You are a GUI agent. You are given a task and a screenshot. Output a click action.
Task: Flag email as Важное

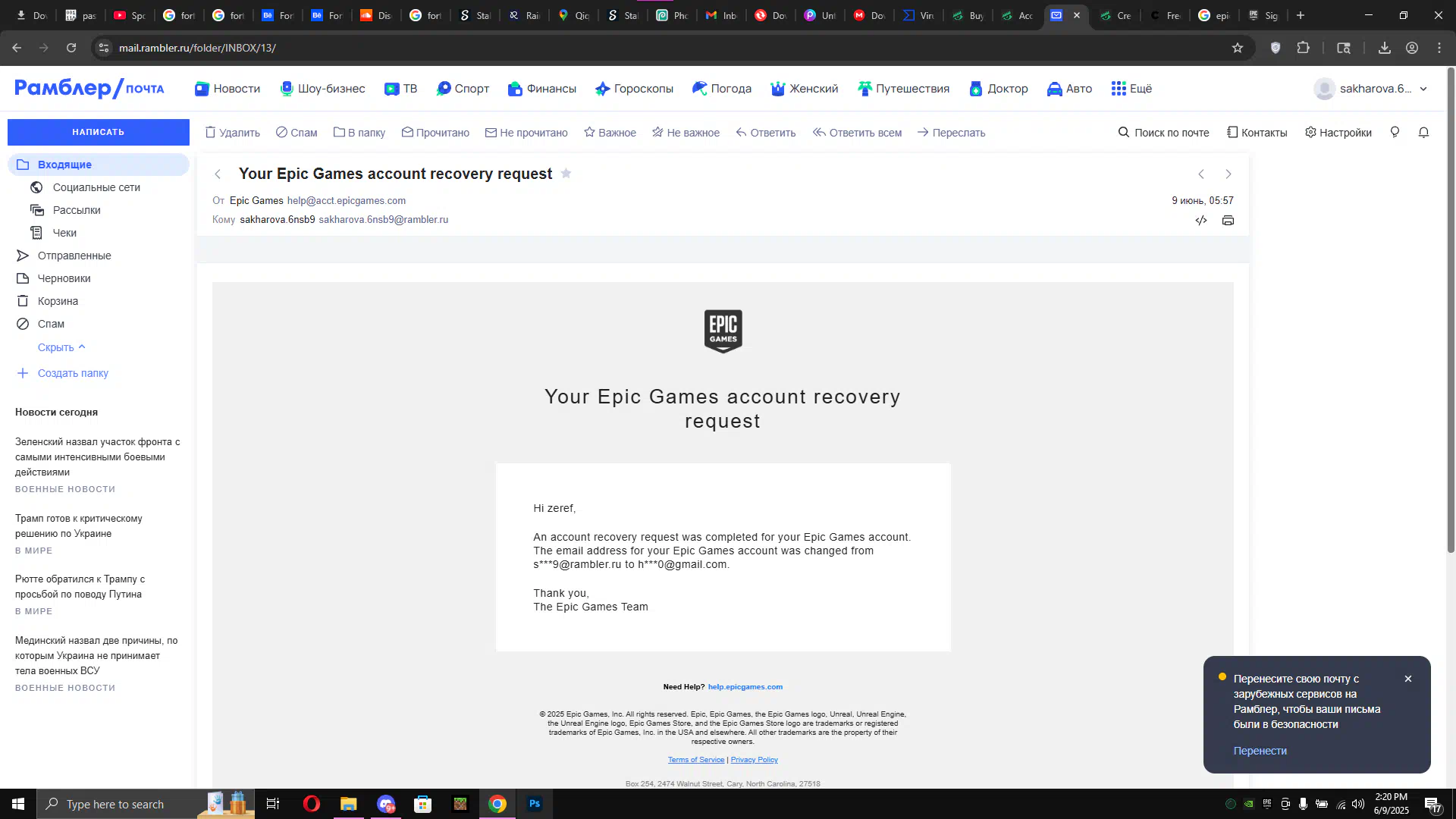pyautogui.click(x=610, y=133)
